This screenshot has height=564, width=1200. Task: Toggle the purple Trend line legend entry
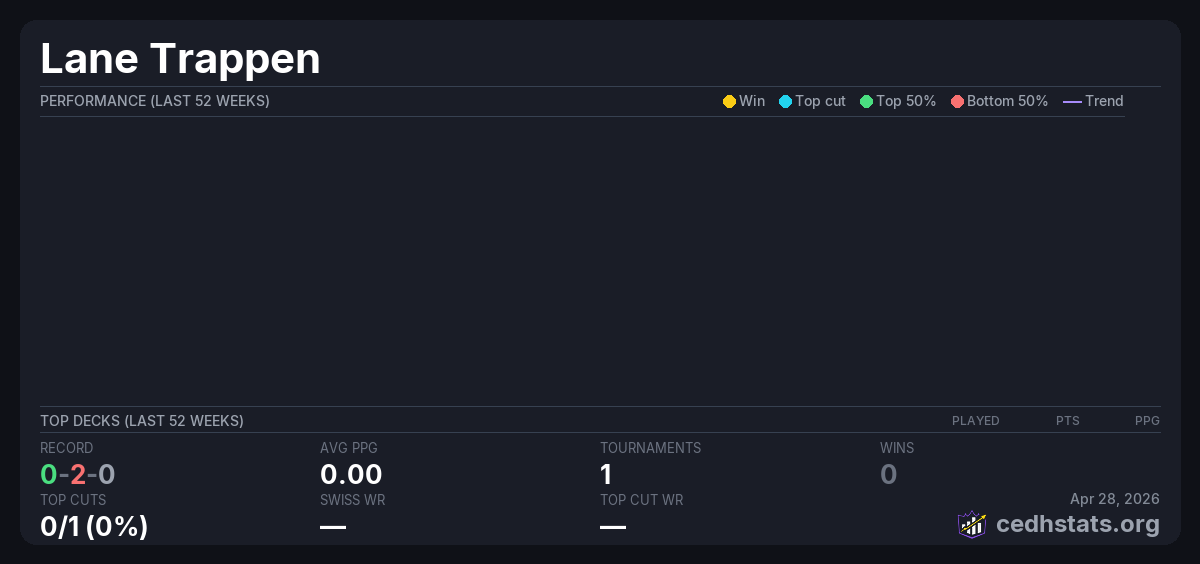(x=1071, y=101)
